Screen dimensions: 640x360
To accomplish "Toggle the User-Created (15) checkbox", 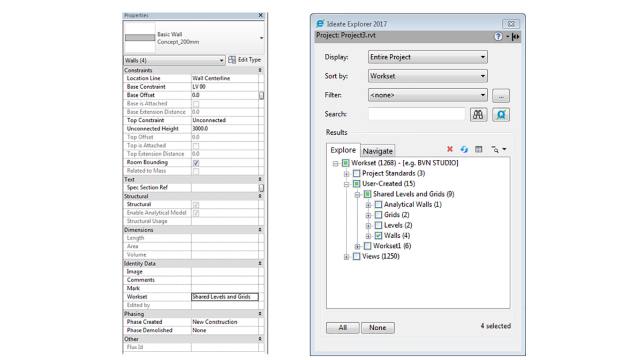I will pos(356,184).
